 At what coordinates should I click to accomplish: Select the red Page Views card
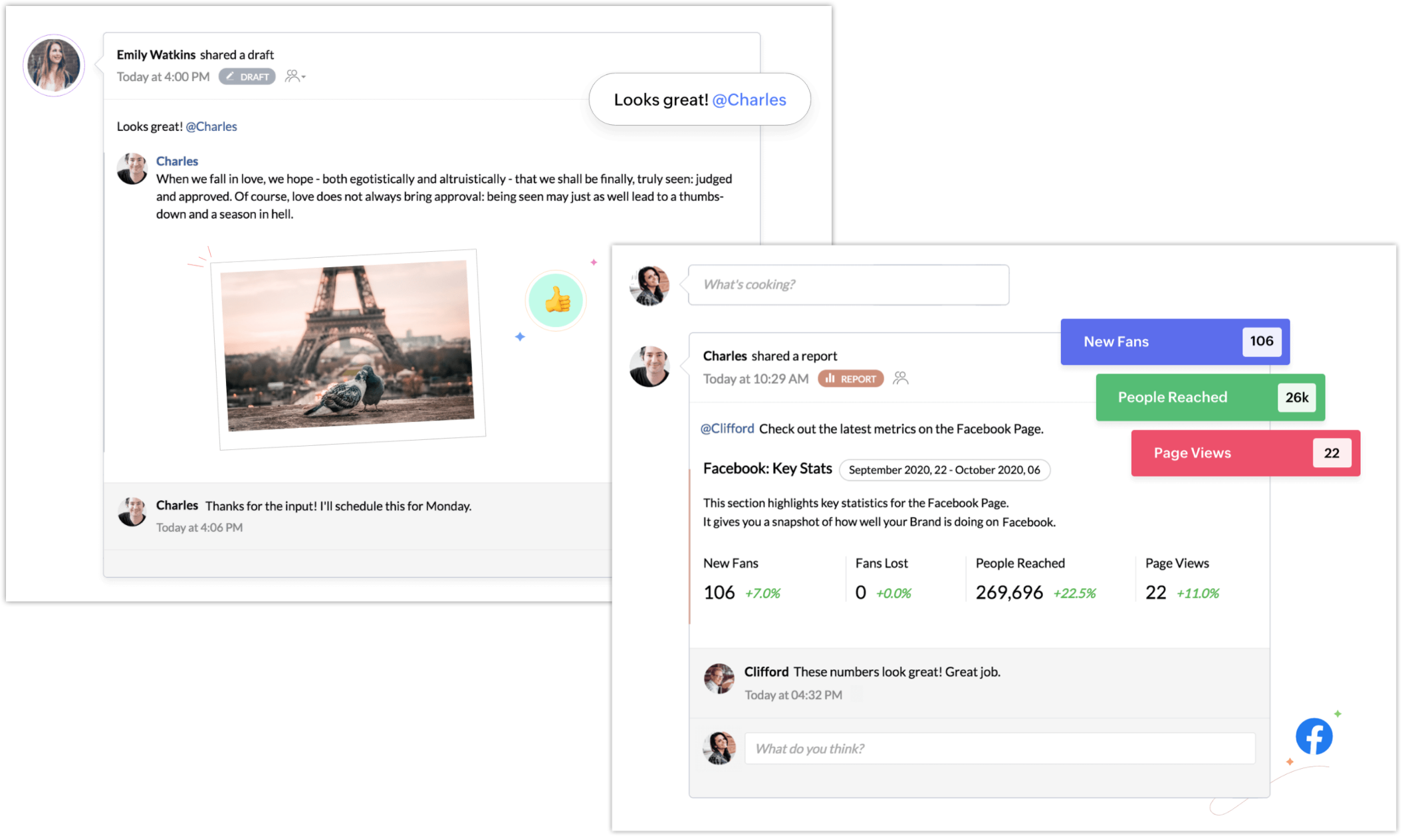[1244, 453]
